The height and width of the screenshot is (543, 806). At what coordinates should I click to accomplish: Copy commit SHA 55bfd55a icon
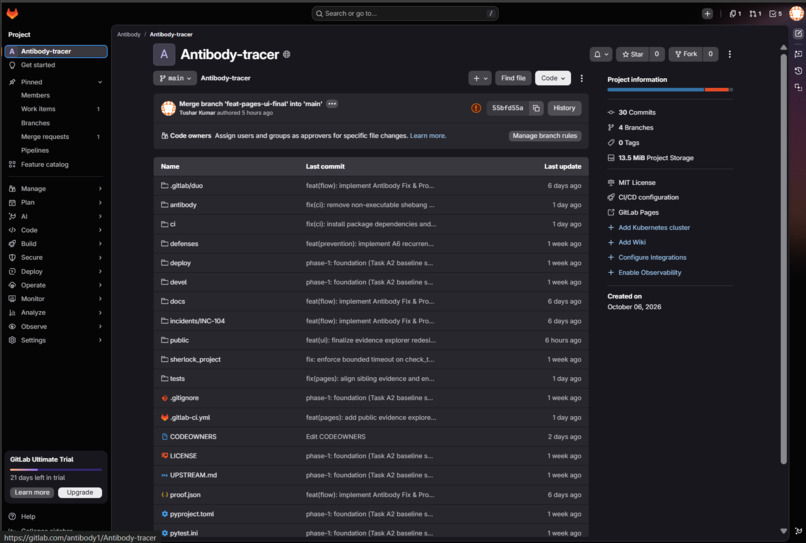coord(536,108)
